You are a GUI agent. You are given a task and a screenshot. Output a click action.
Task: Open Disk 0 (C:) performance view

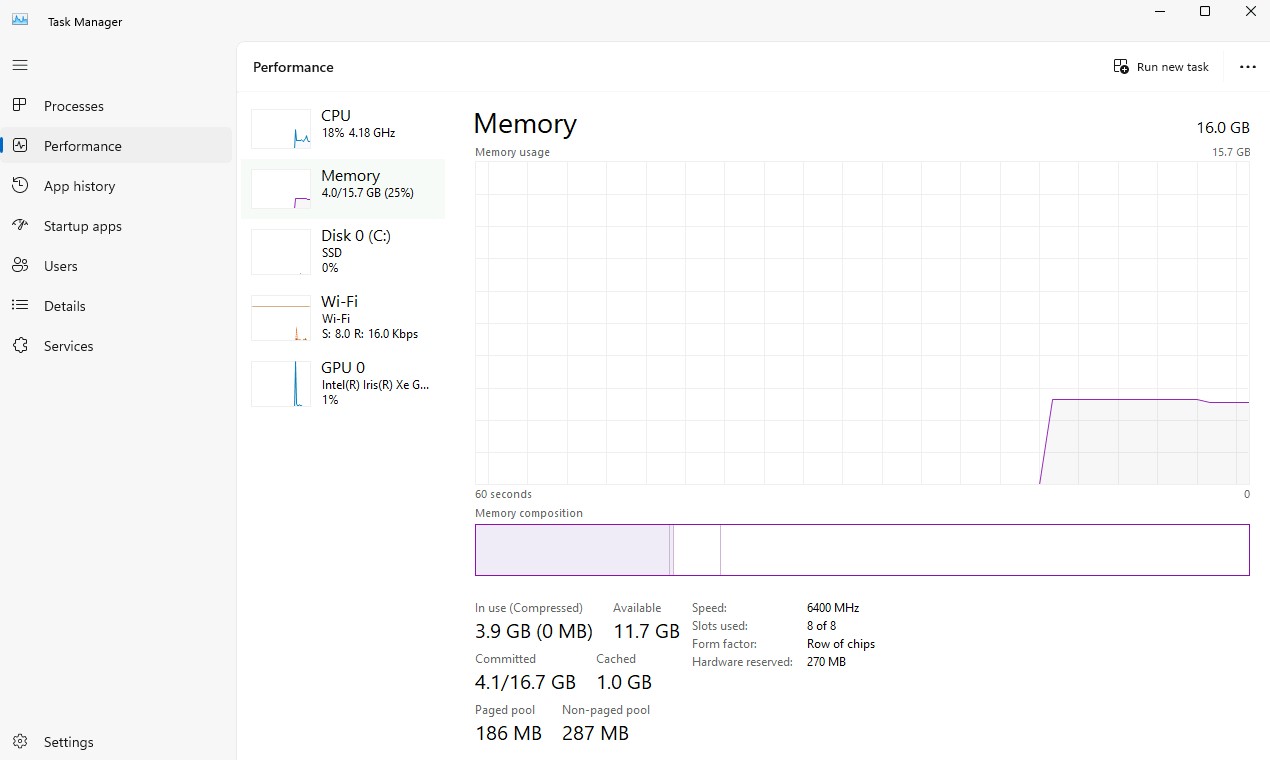pyautogui.click(x=343, y=251)
